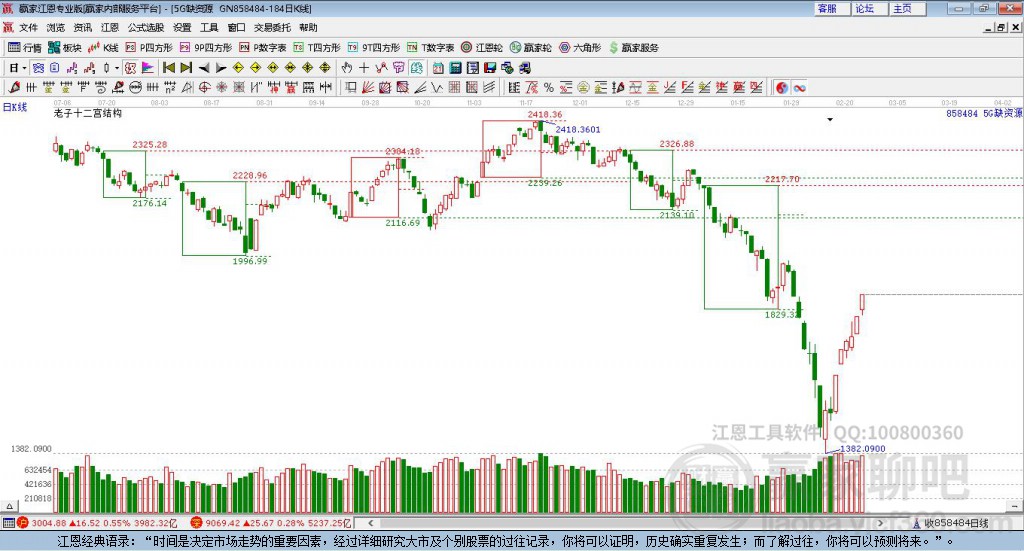Select the percent % tool

(x=549, y=87)
